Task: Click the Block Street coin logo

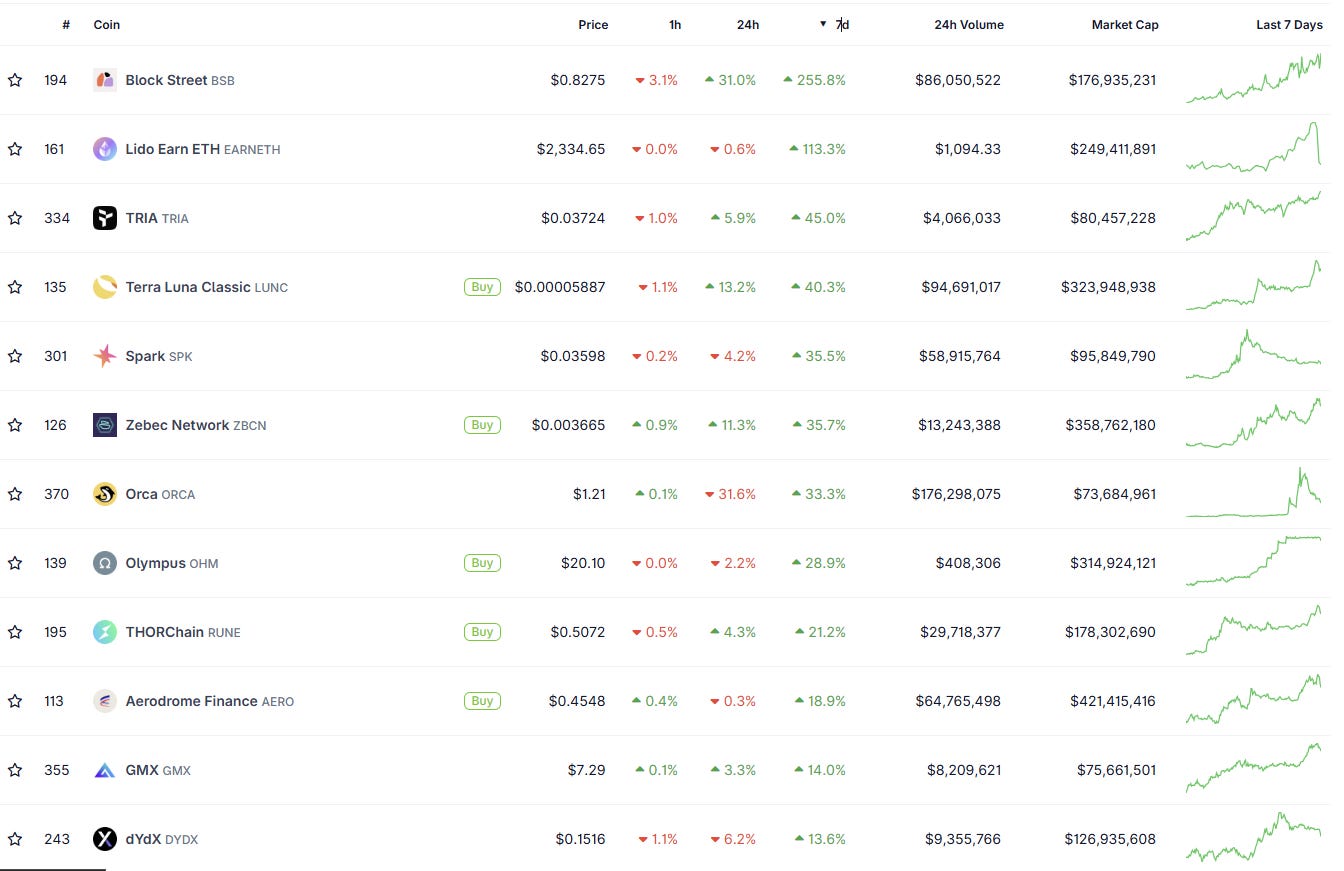Action: (105, 80)
